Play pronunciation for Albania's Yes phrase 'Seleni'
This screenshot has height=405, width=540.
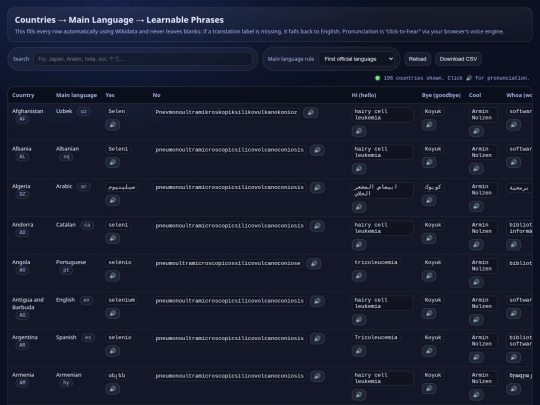click(x=113, y=162)
